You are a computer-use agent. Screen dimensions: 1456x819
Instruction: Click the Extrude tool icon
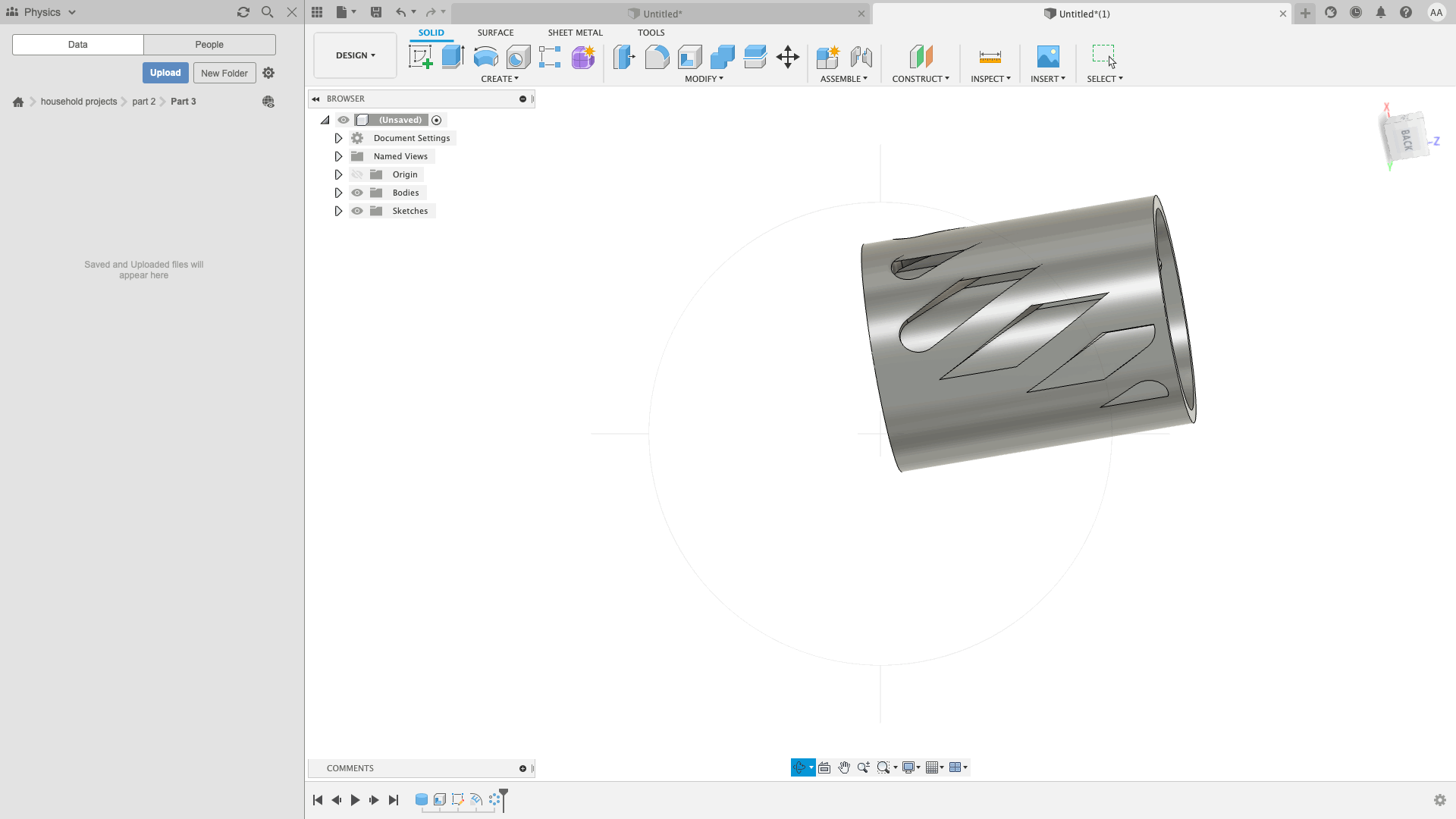(x=453, y=57)
